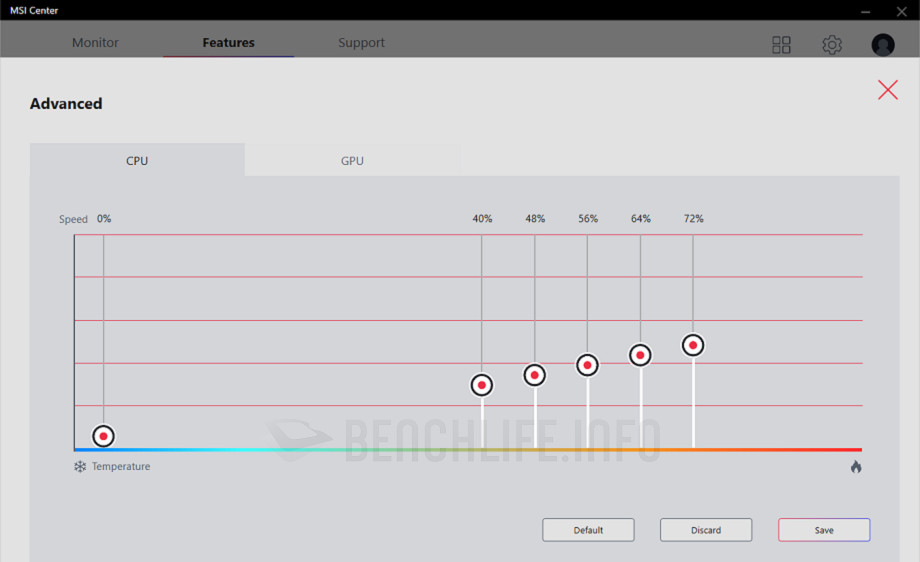Click the MSI Center title text
This screenshot has height=562, width=920.
pos(34,11)
